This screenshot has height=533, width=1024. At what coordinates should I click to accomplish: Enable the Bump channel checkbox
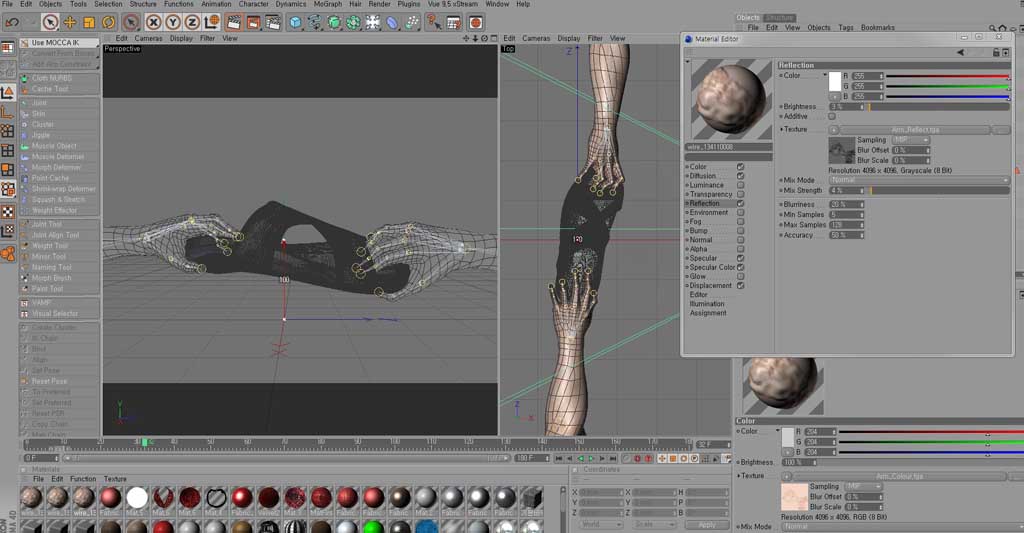tap(741, 231)
